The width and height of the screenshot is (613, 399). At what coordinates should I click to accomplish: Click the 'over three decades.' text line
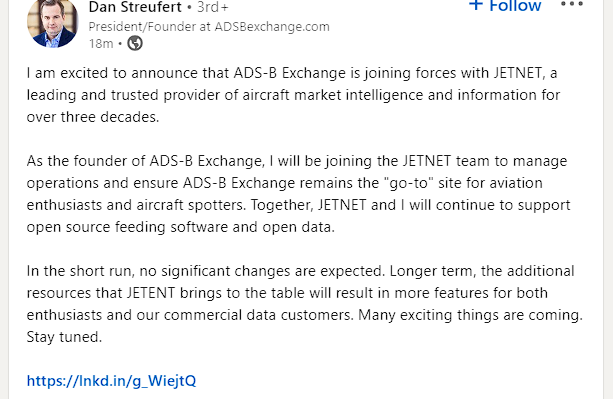[x=93, y=117]
